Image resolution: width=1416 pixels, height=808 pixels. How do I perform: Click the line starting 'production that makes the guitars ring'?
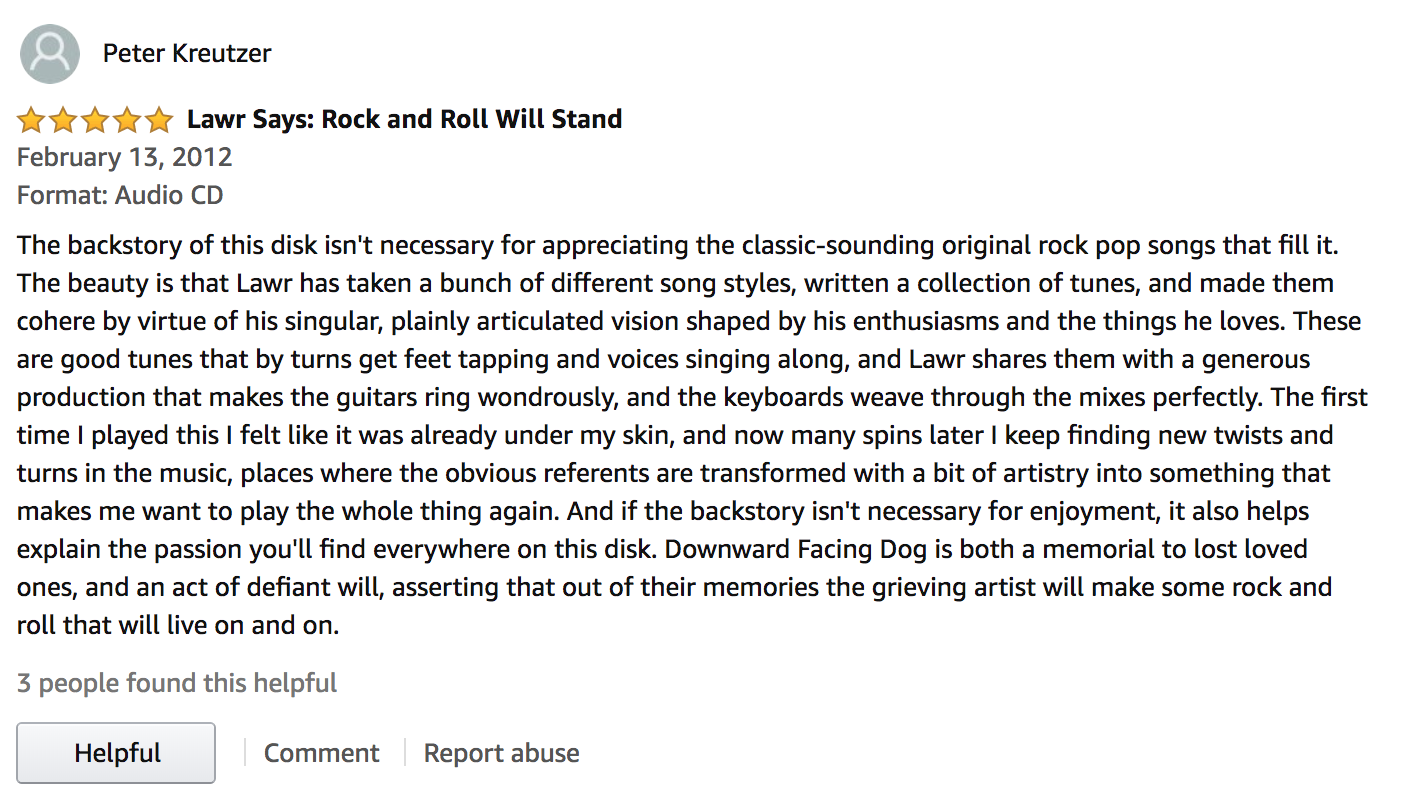(692, 397)
